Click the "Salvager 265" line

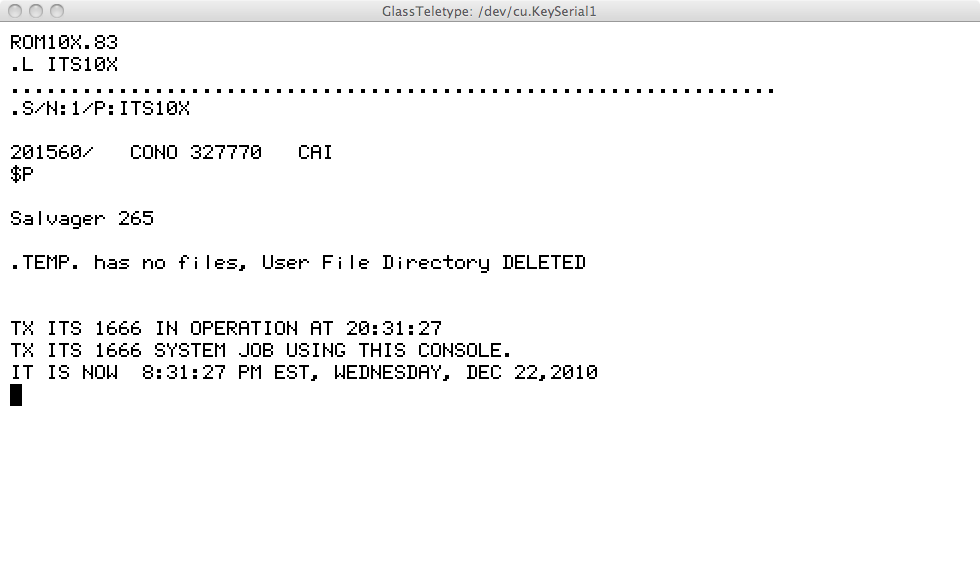[x=82, y=218]
